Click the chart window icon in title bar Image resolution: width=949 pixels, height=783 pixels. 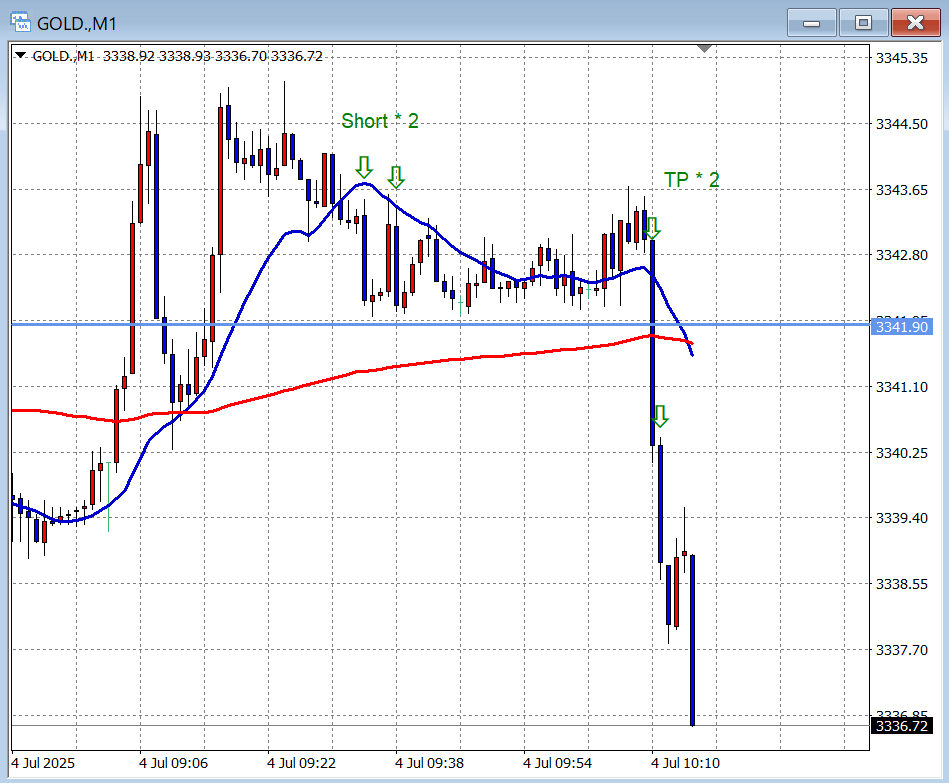[x=20, y=22]
